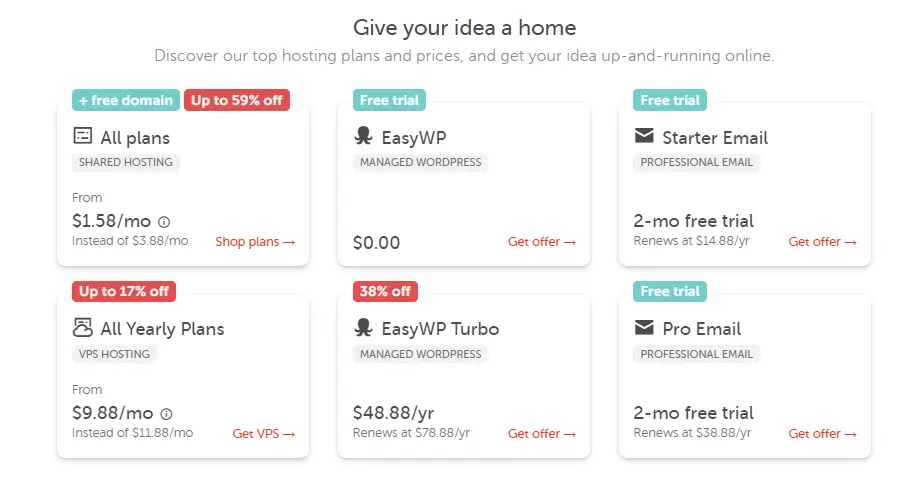The height and width of the screenshot is (485, 911).
Task: Open info icon next to $1.58/mo
Action: click(164, 222)
